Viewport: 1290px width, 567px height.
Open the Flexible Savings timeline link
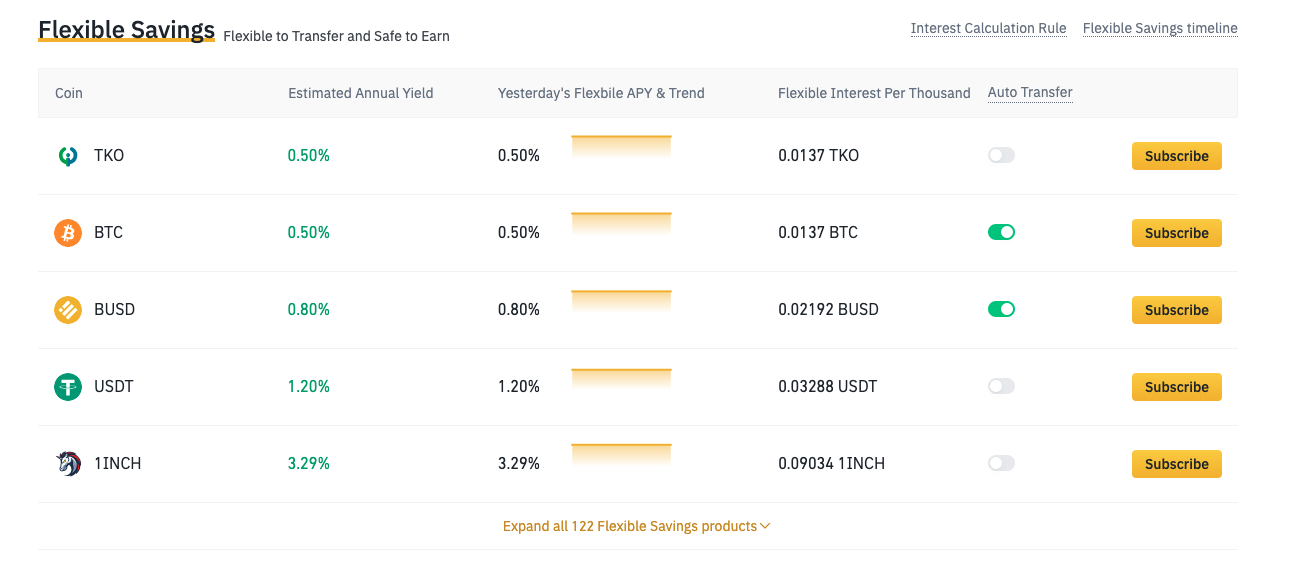coord(1160,28)
